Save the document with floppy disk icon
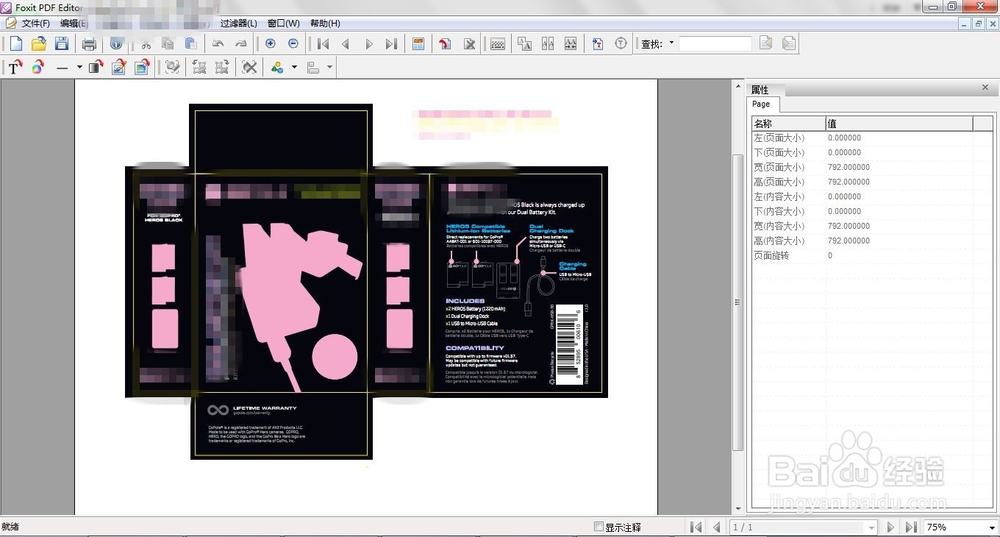1000x537 pixels. pyautogui.click(x=61, y=43)
